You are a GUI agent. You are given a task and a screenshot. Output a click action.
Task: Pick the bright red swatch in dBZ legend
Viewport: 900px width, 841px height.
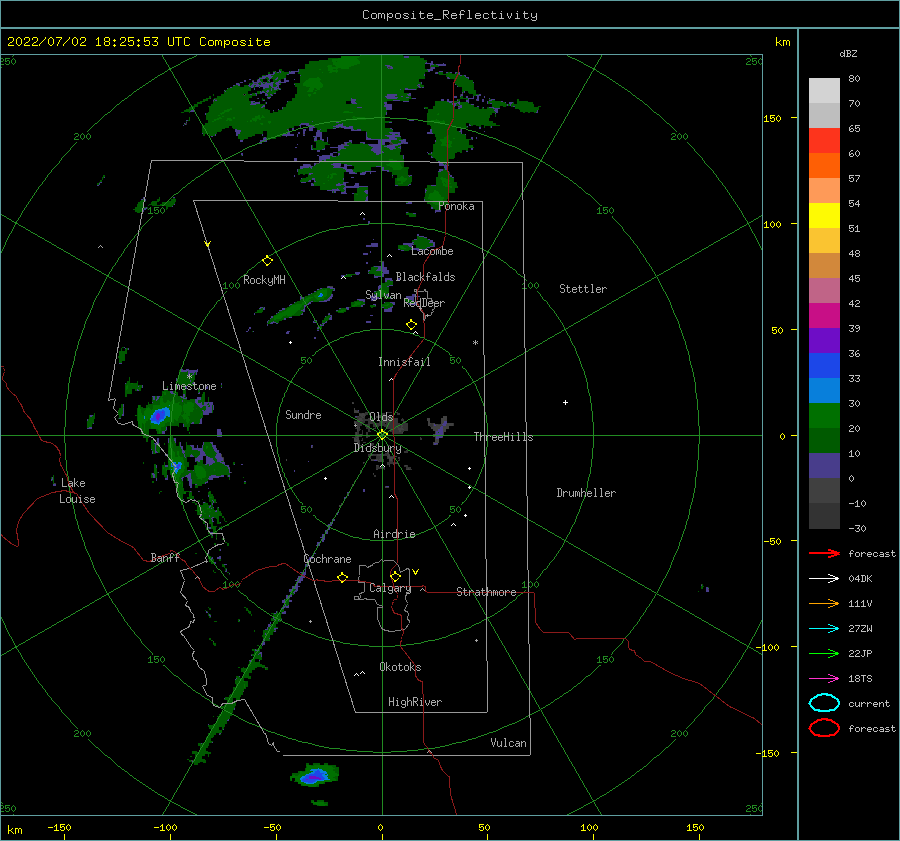pyautogui.click(x=824, y=140)
